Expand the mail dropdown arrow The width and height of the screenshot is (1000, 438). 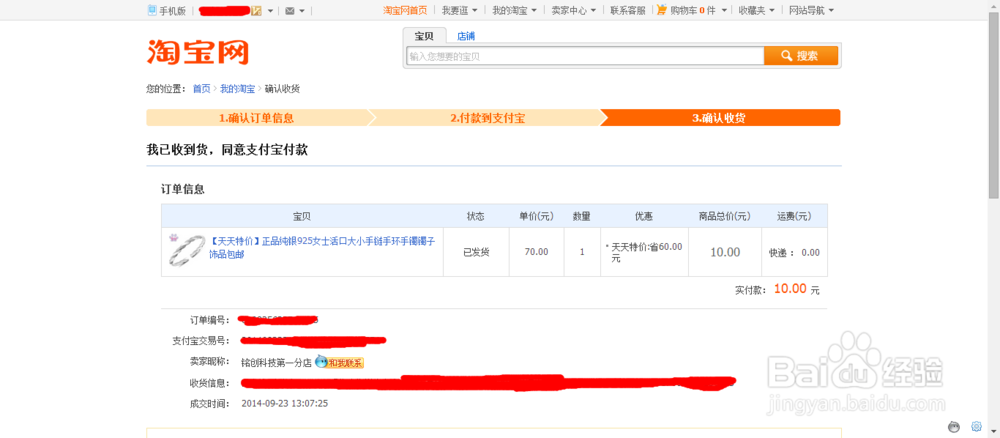[302, 11]
